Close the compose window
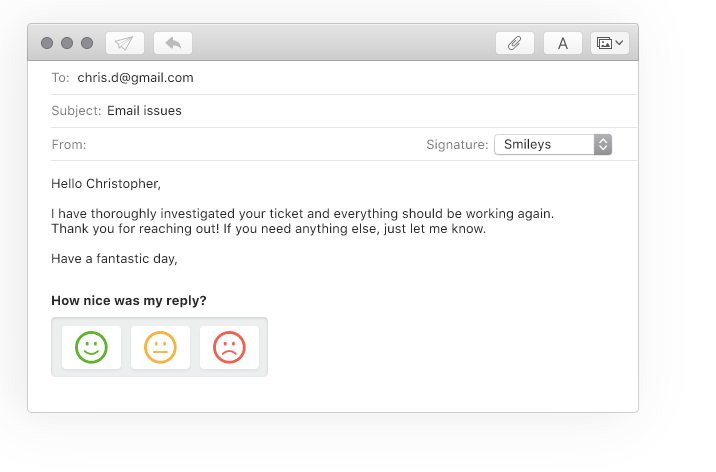The width and height of the screenshot is (716, 472). click(x=47, y=43)
